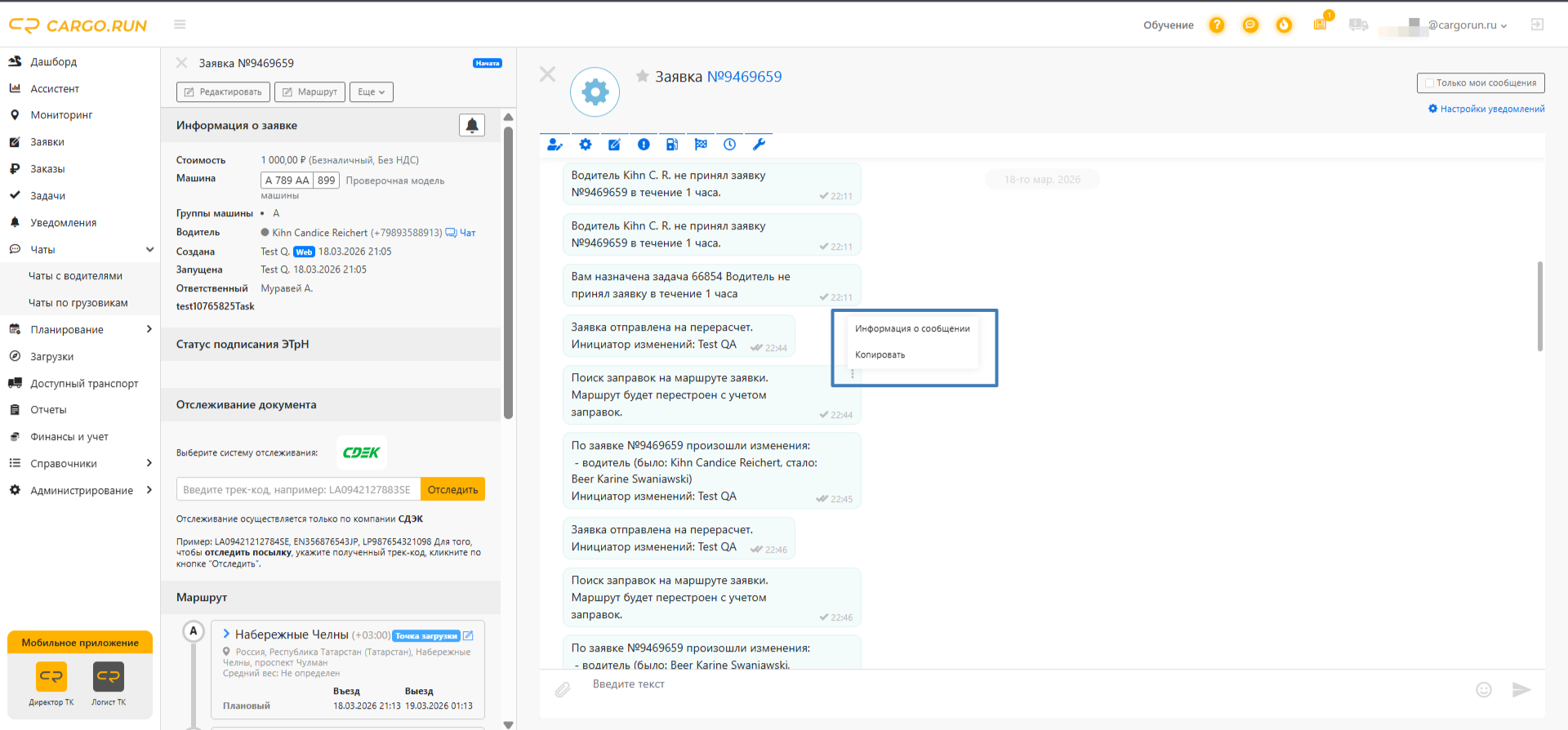Star the request №9469659 as favorite
This screenshot has width=1568, height=730.
tap(643, 76)
